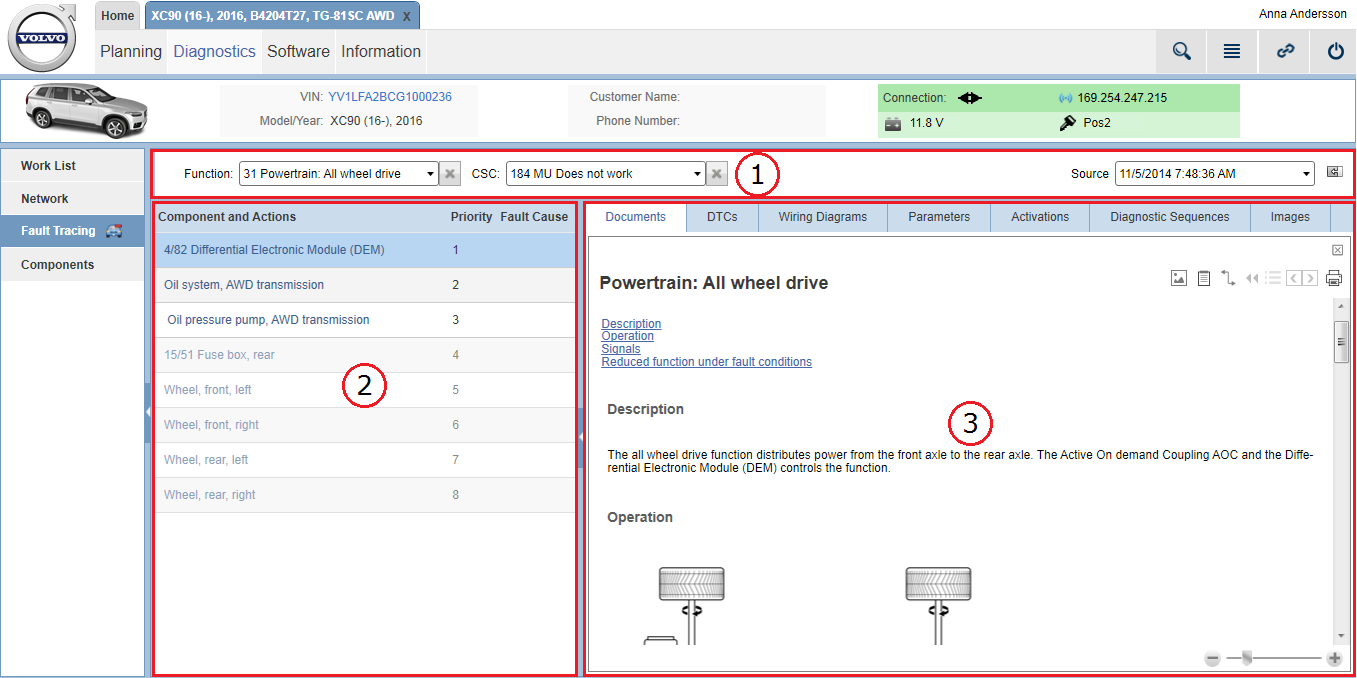
Task: Close the XC90 vehicle tab
Action: 406,16
